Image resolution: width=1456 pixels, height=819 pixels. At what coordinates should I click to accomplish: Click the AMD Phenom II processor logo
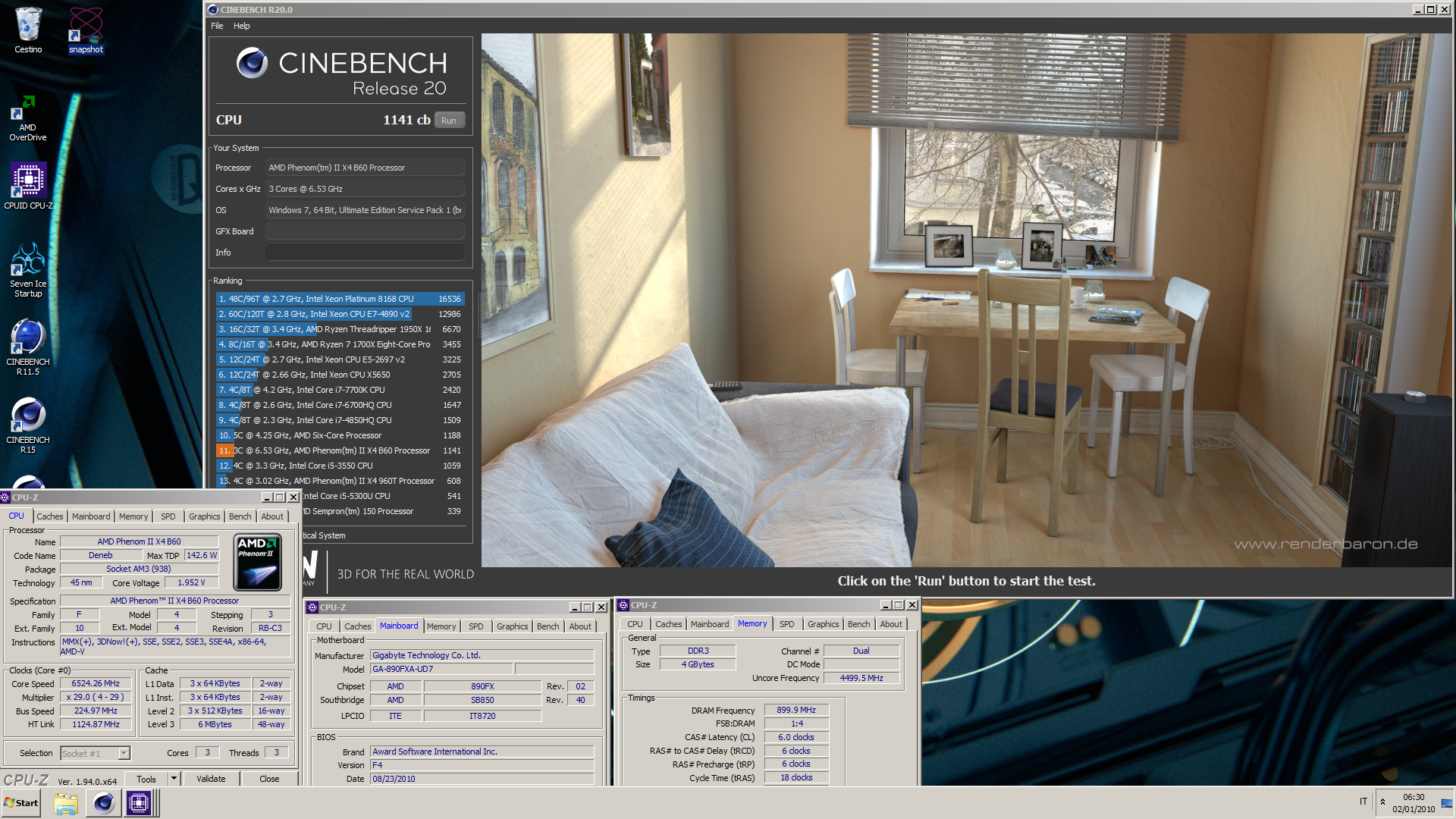(258, 563)
